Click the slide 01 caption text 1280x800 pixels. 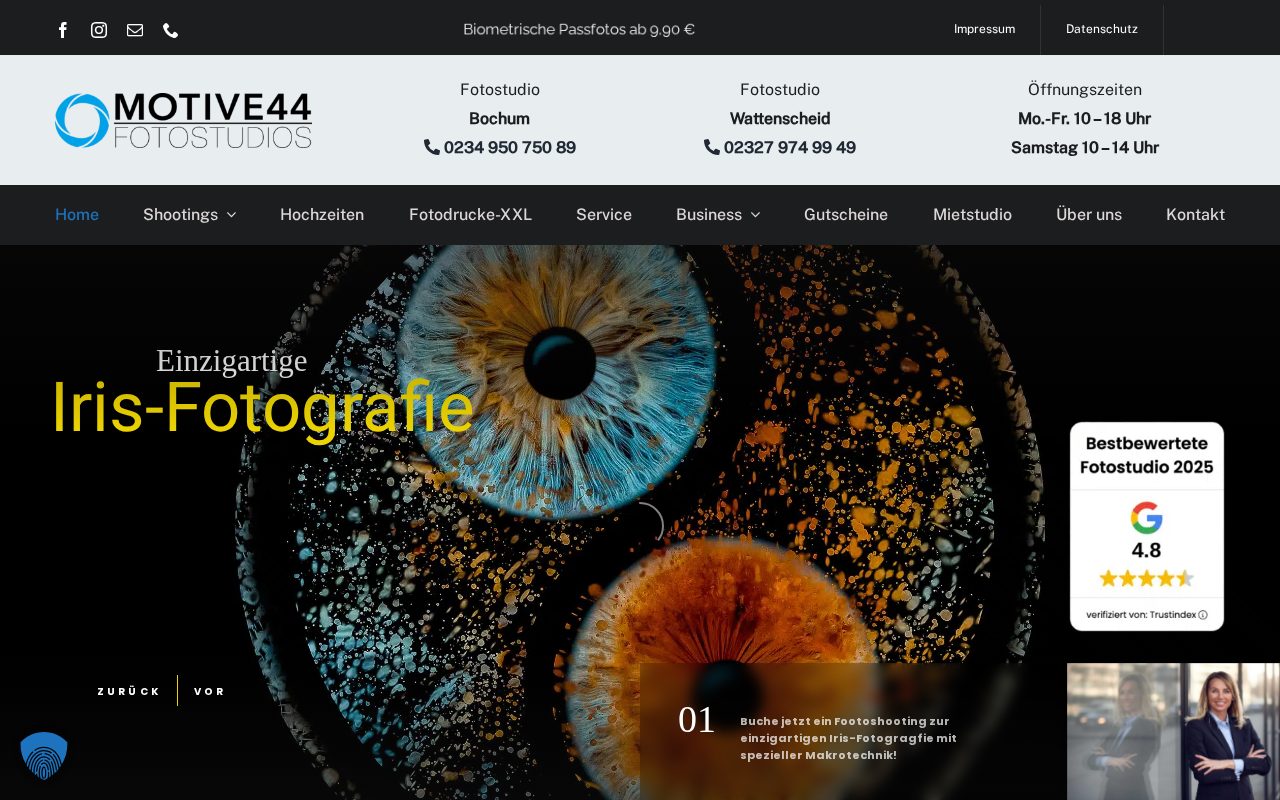coord(848,738)
